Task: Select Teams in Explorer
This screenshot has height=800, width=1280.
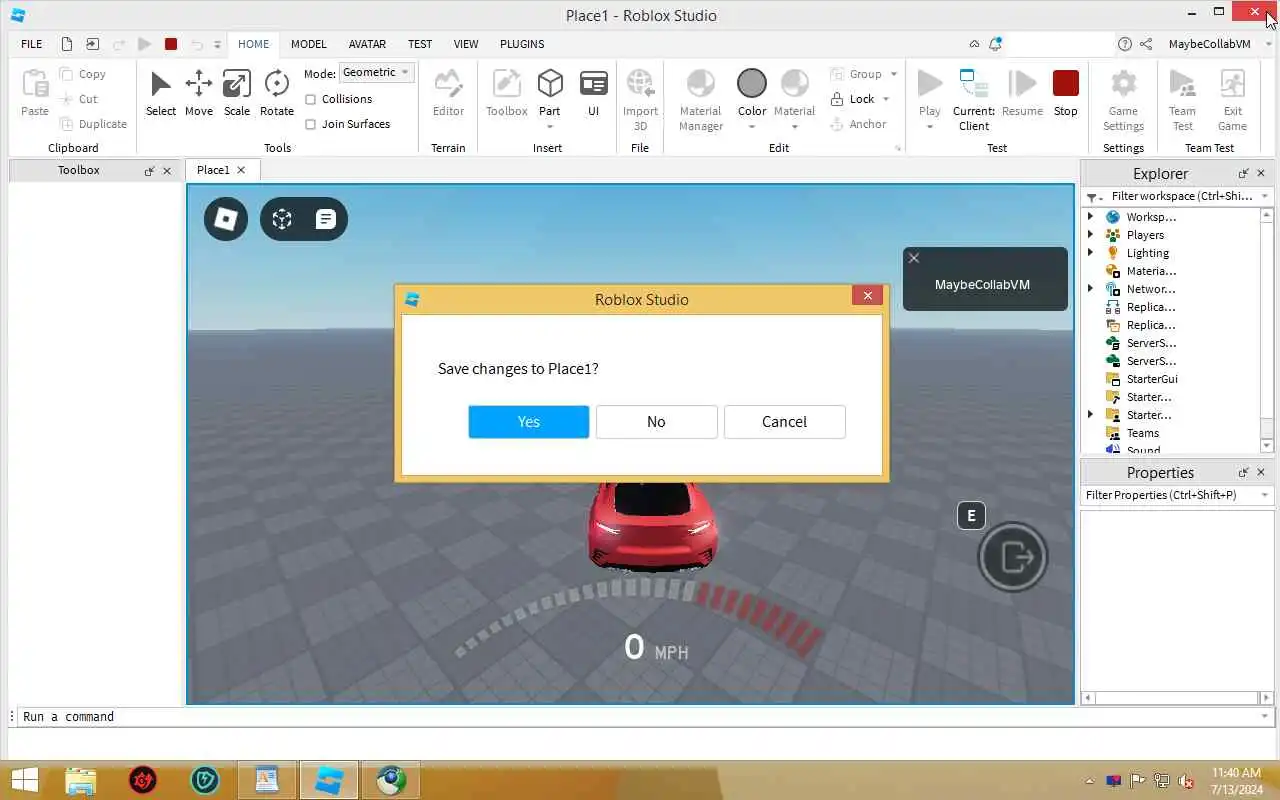Action: click(1142, 433)
